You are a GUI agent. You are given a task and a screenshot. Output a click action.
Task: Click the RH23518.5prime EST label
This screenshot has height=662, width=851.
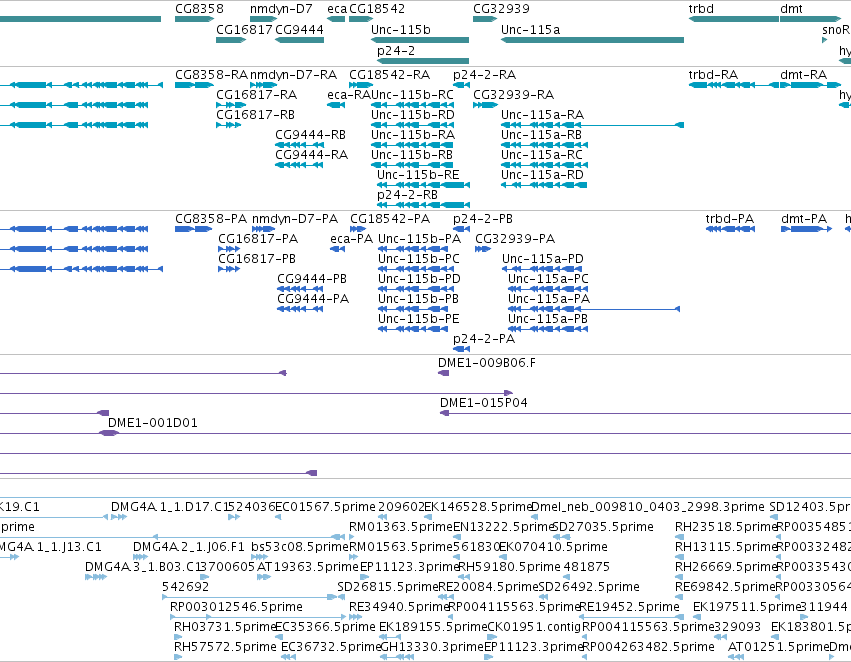726,527
